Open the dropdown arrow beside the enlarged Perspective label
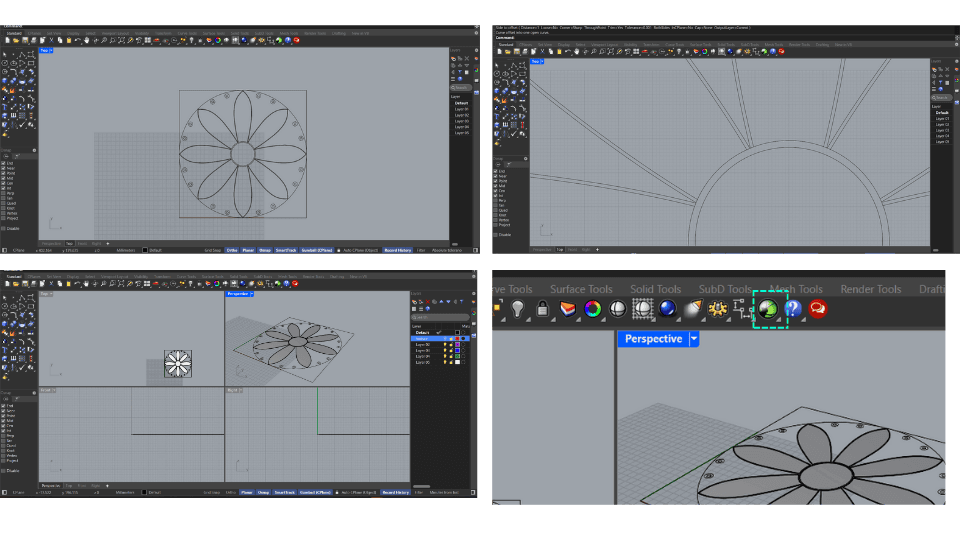This screenshot has width=960, height=540. click(694, 339)
